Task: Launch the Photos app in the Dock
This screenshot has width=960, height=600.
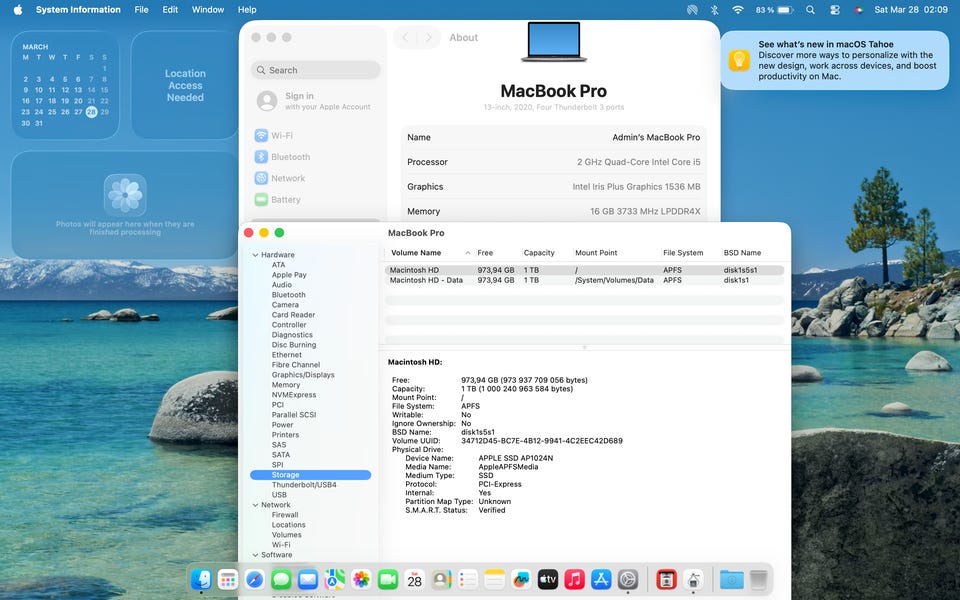Action: point(361,579)
